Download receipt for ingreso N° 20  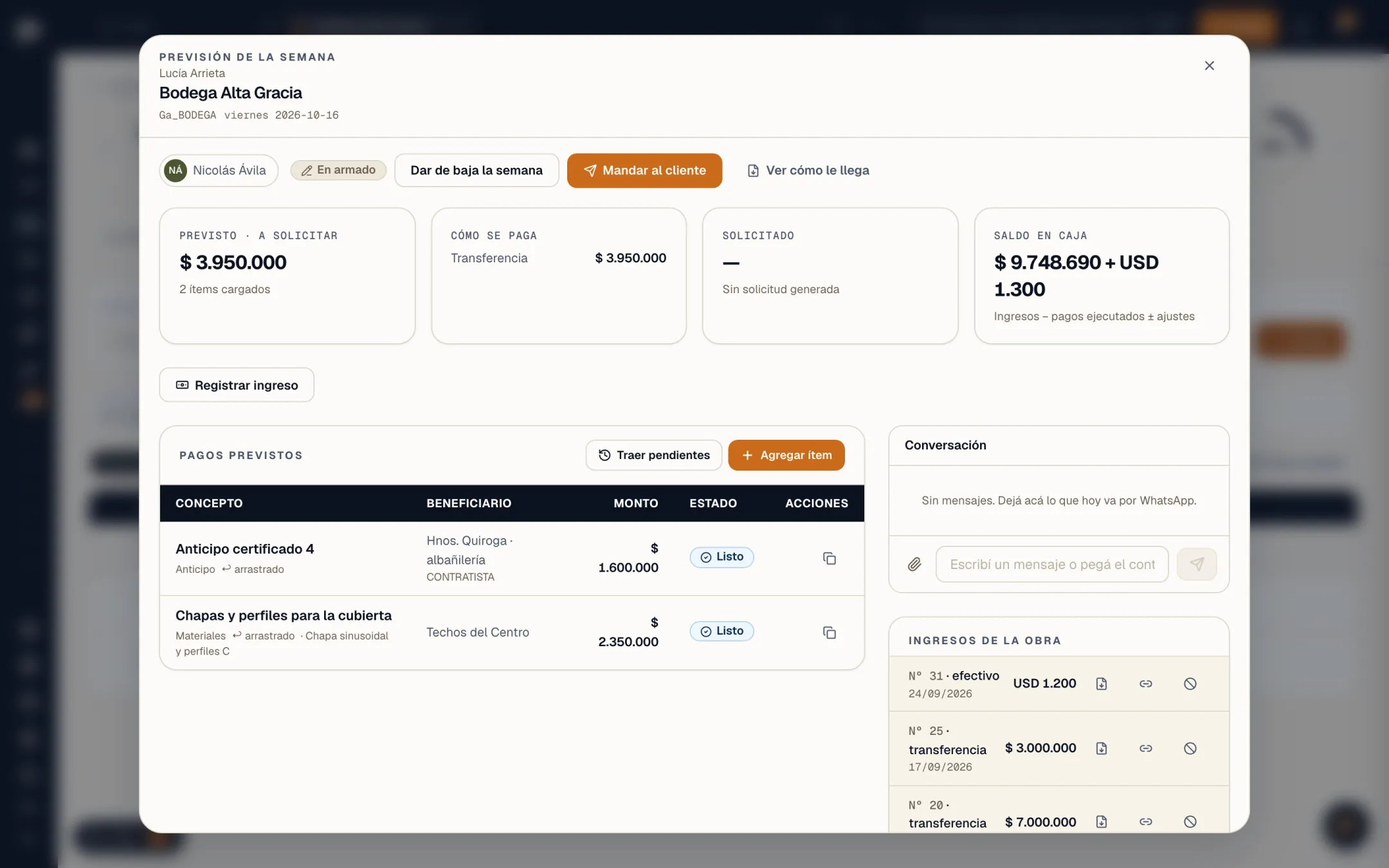pos(1102,822)
